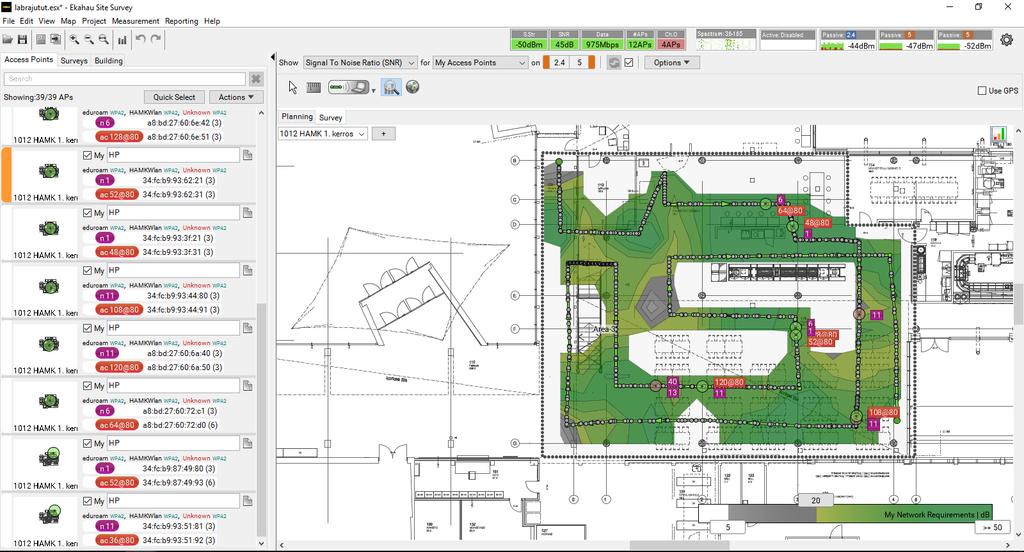Viewport: 1024px width, 552px height.
Task: Open the Measurement menu
Action: click(135, 21)
